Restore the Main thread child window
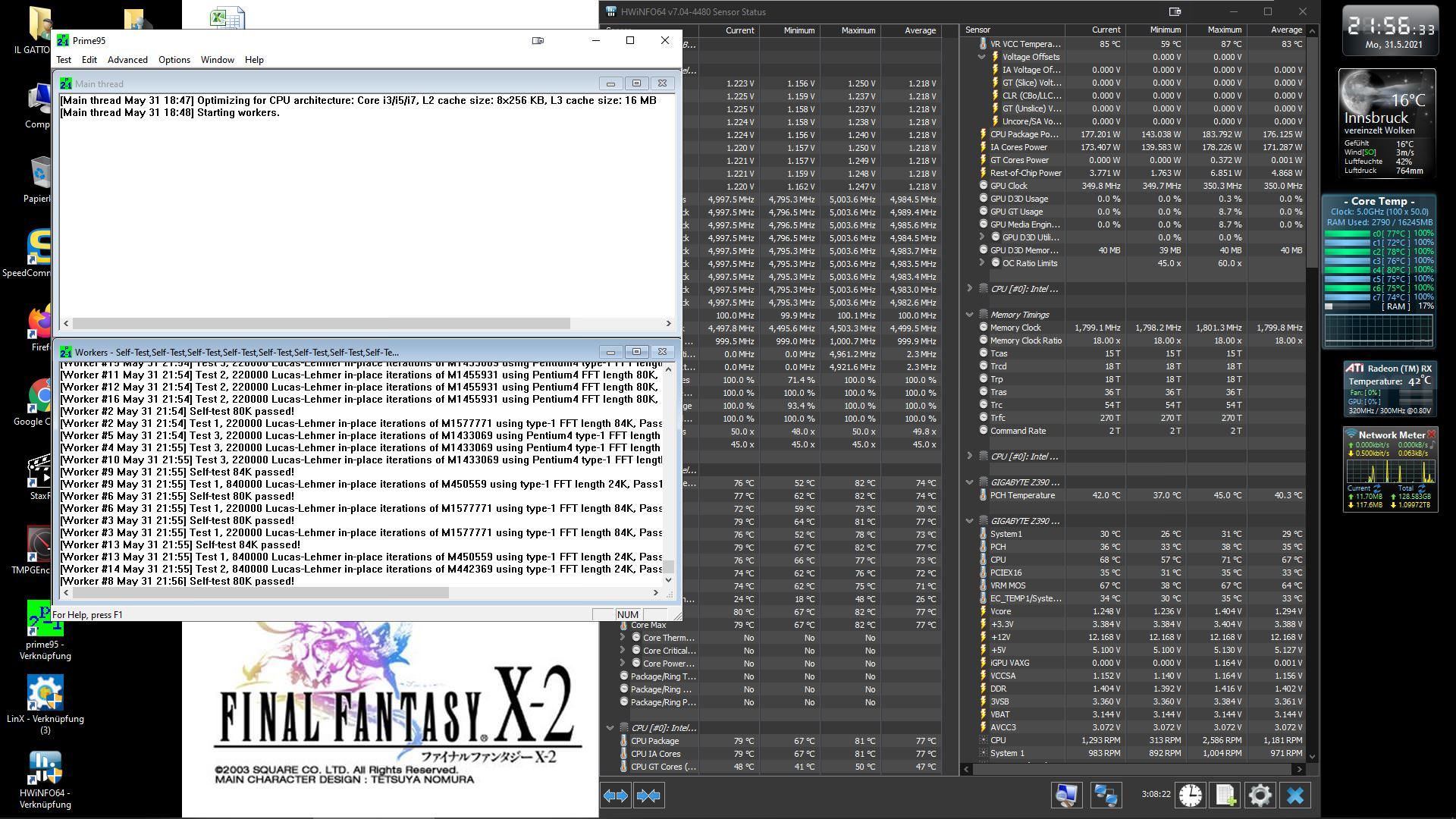1456x819 pixels. point(636,83)
